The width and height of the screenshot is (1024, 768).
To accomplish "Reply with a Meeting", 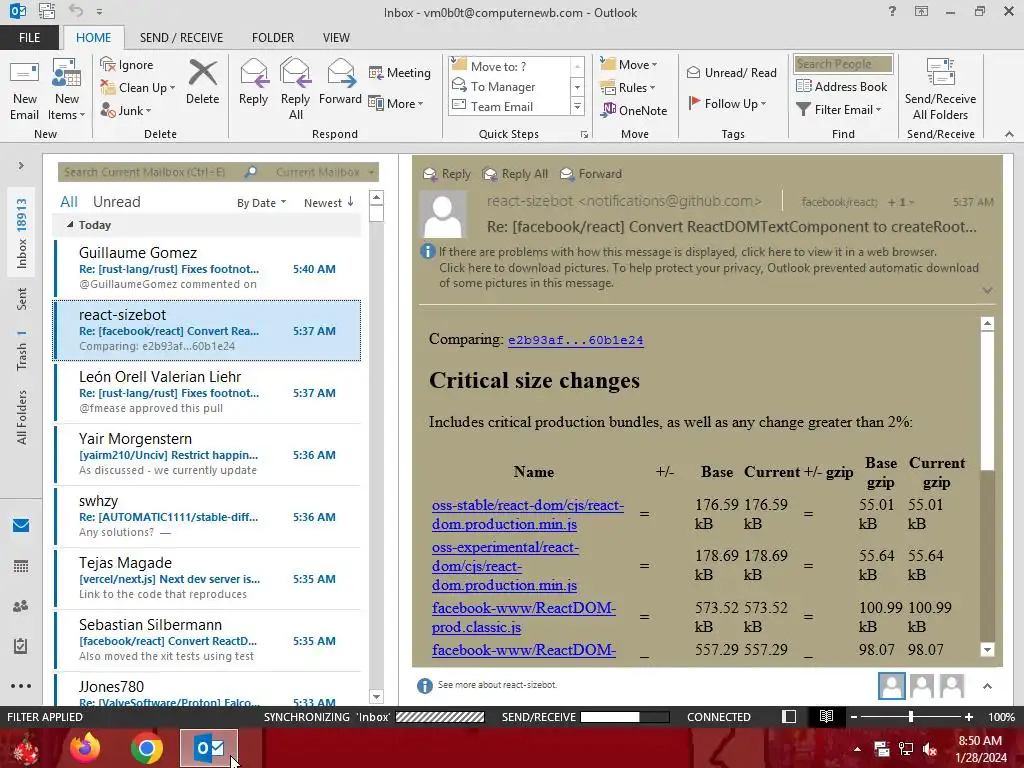I will tap(400, 72).
